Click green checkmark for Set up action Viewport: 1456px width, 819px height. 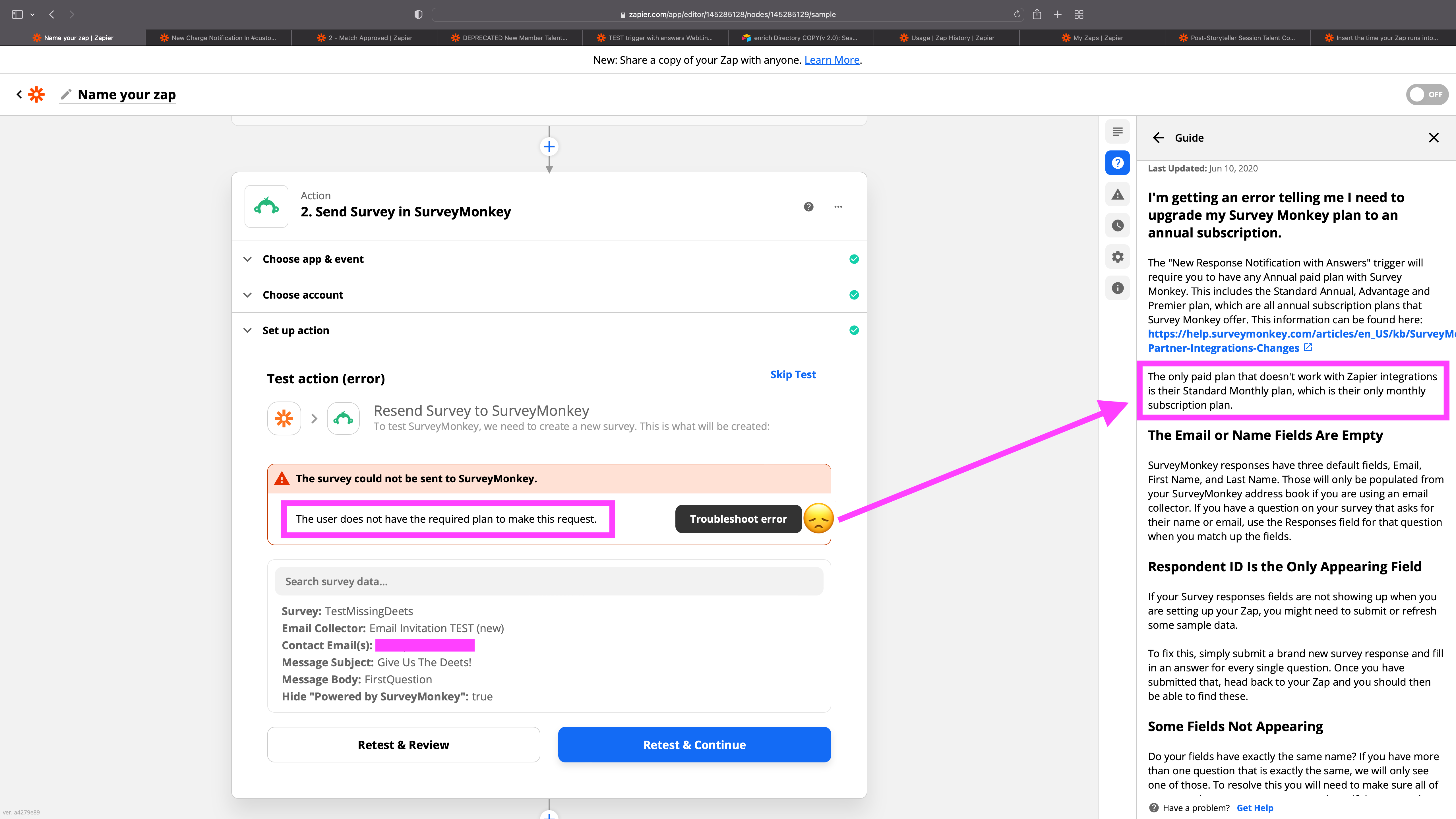tap(854, 330)
